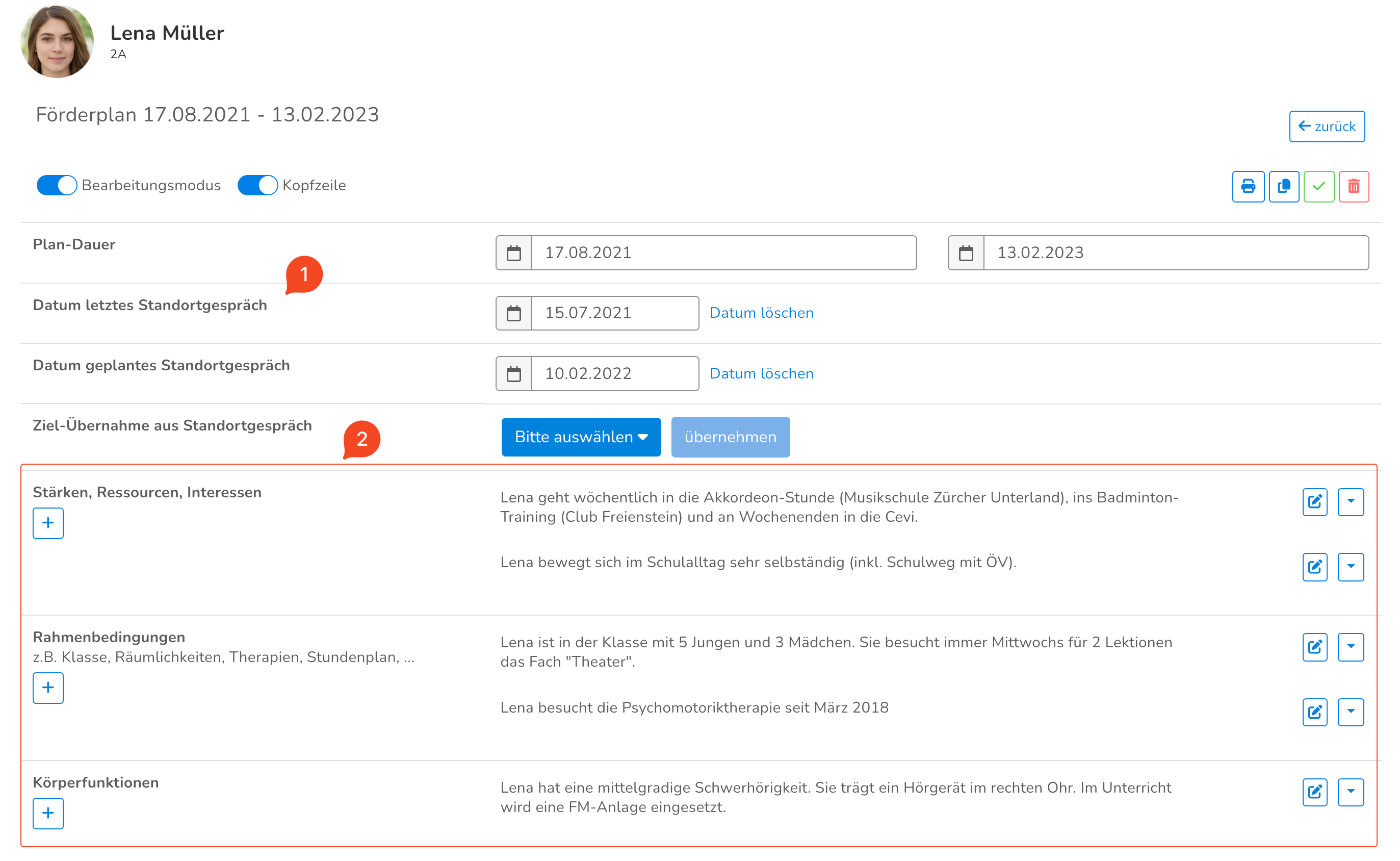Open dropdown for Theater class entry
1400x861 pixels.
pos(1350,647)
